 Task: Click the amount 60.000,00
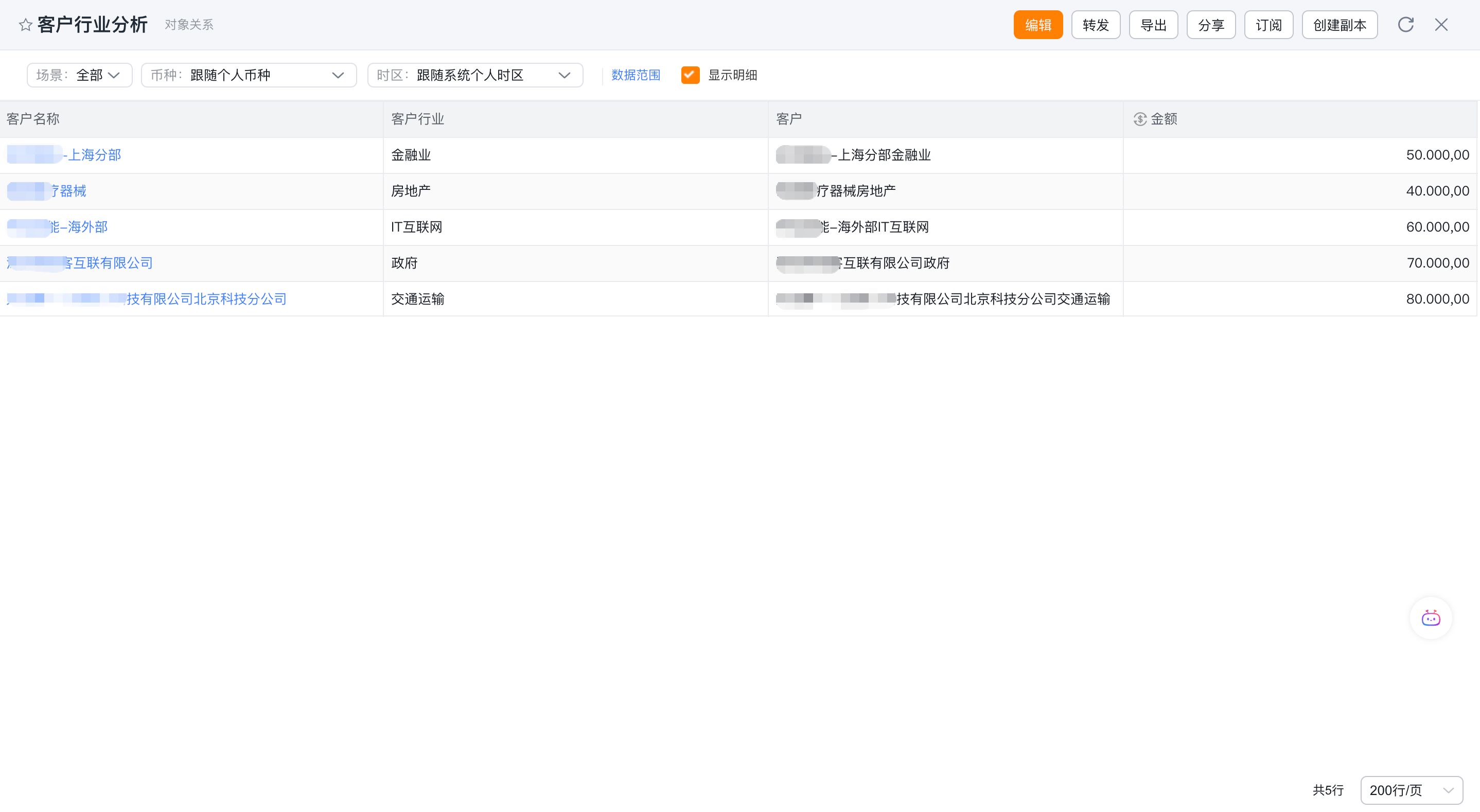(x=1437, y=227)
